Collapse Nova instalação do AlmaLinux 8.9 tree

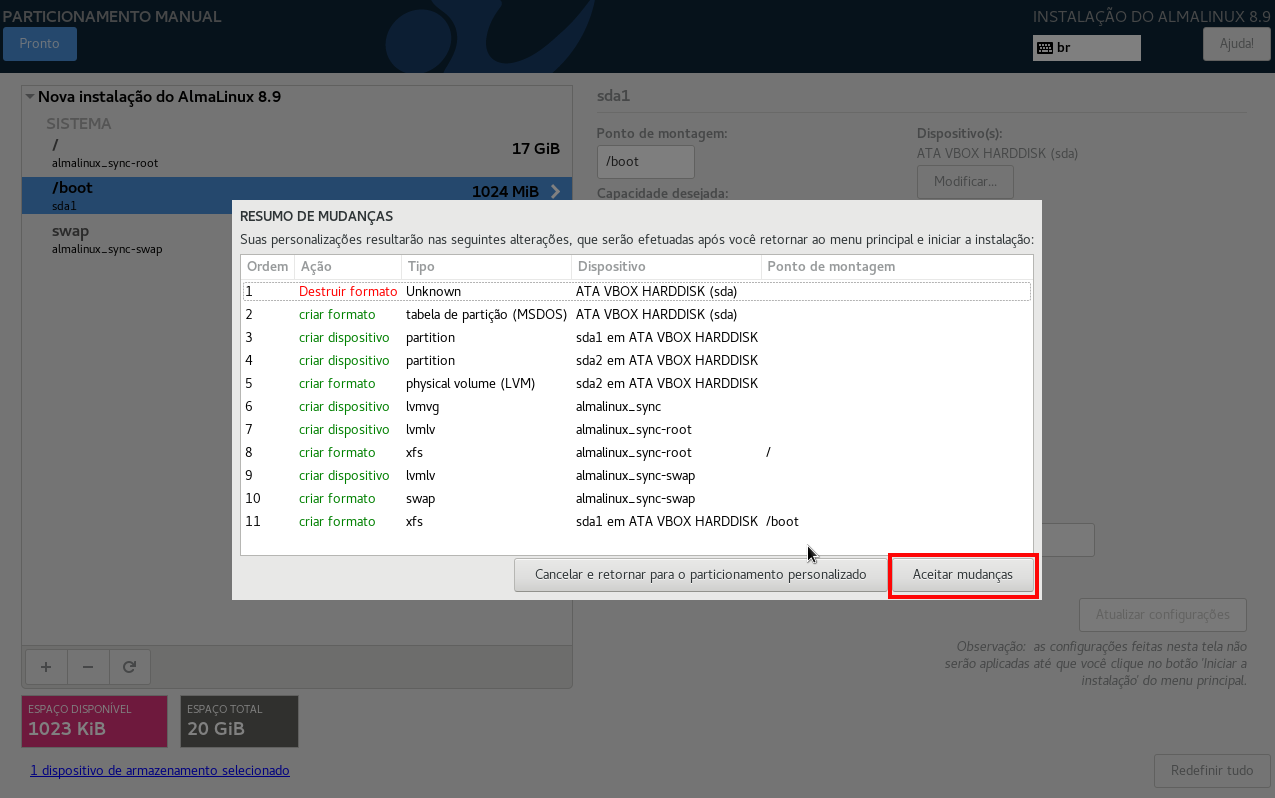click(x=30, y=97)
